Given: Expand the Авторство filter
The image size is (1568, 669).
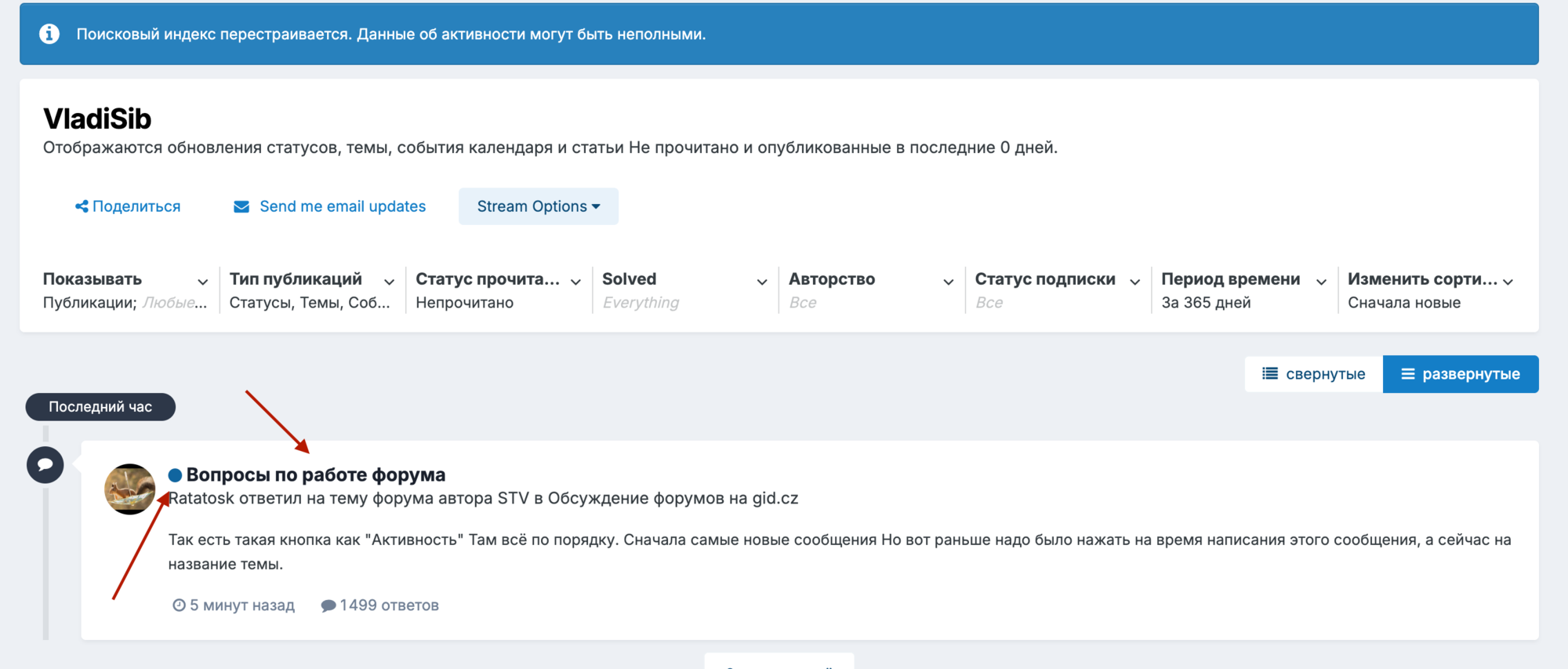Looking at the screenshot, I should (872, 290).
